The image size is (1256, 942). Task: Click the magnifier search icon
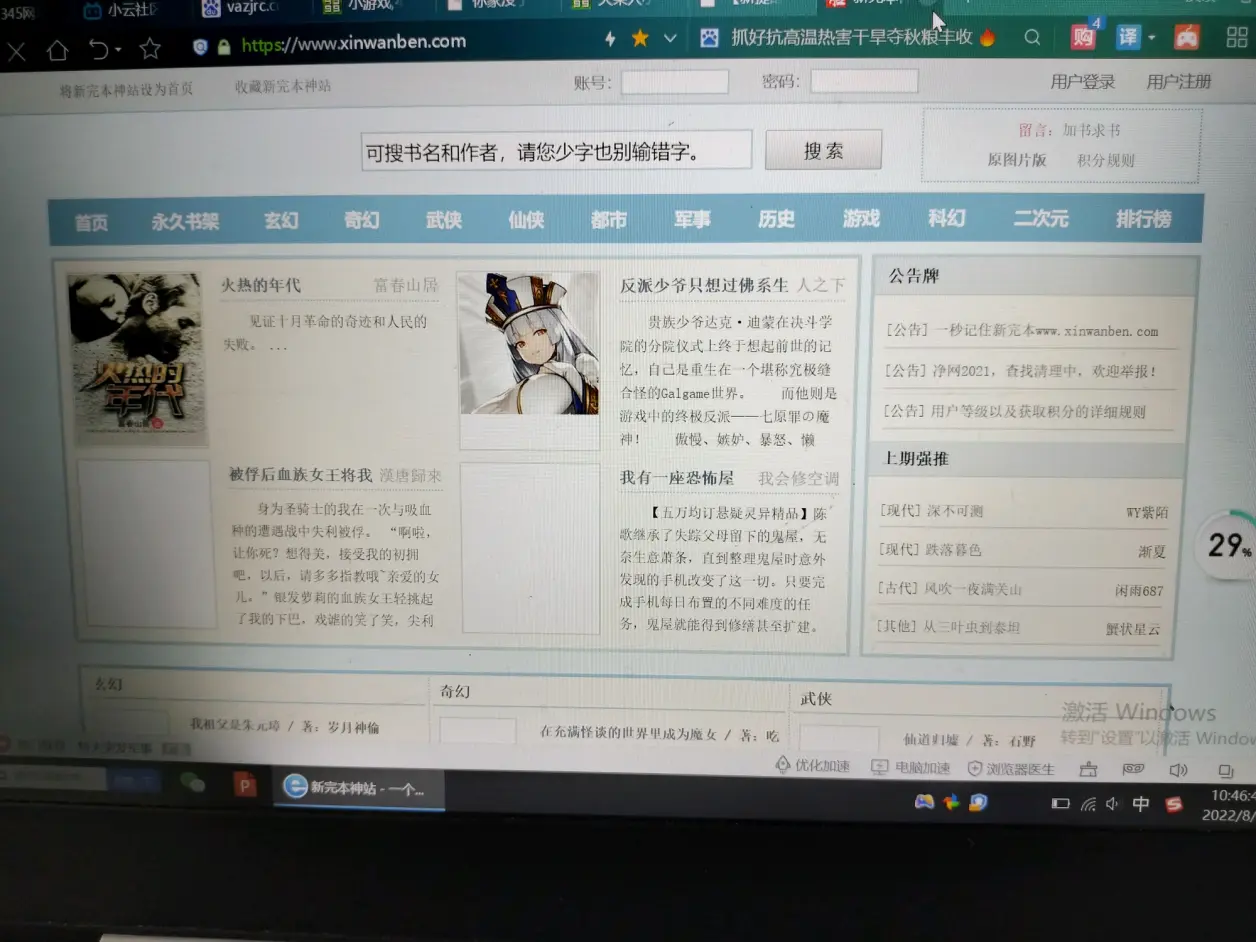(1032, 38)
